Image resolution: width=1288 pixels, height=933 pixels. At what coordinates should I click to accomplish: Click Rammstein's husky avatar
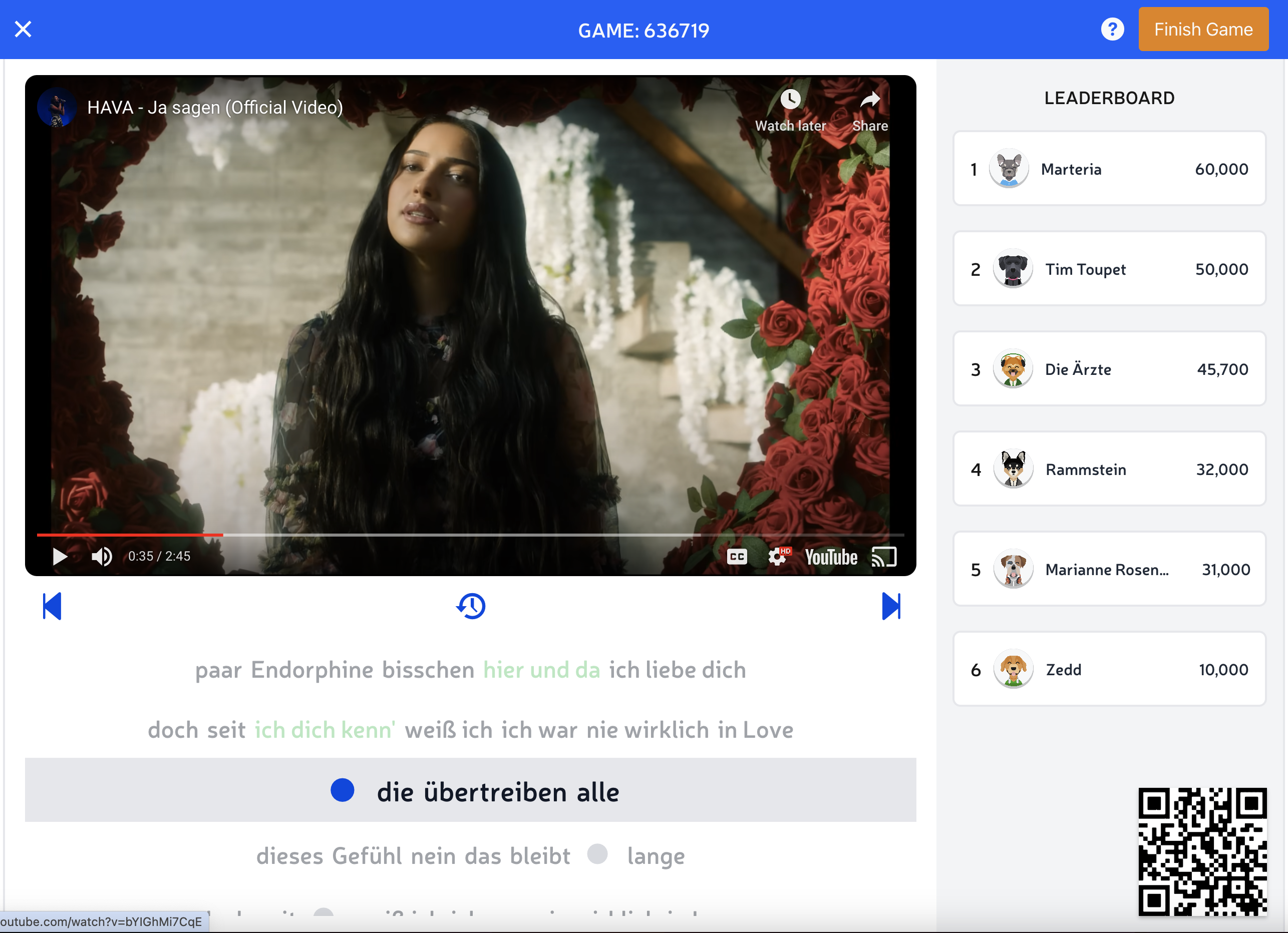coord(1013,469)
